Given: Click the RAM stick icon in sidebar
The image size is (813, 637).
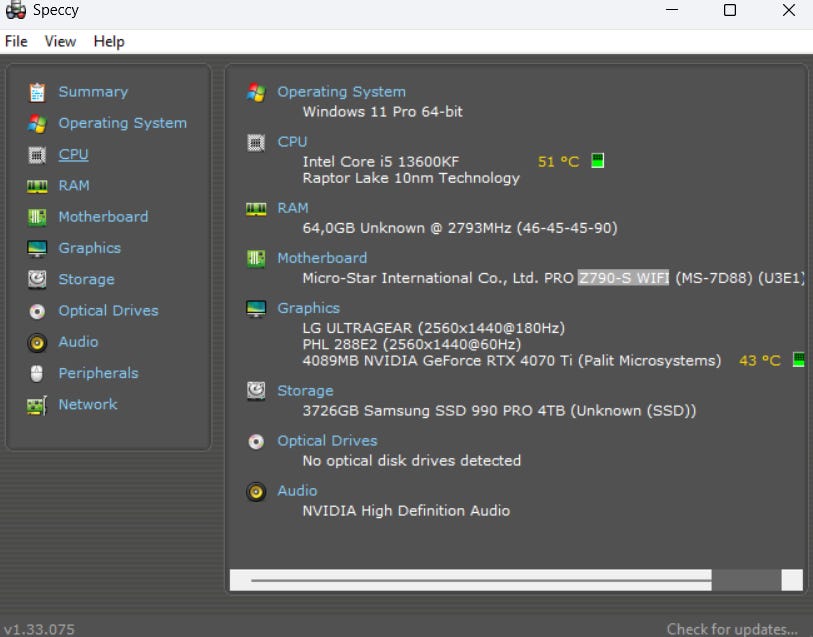Looking at the screenshot, I should [37, 186].
